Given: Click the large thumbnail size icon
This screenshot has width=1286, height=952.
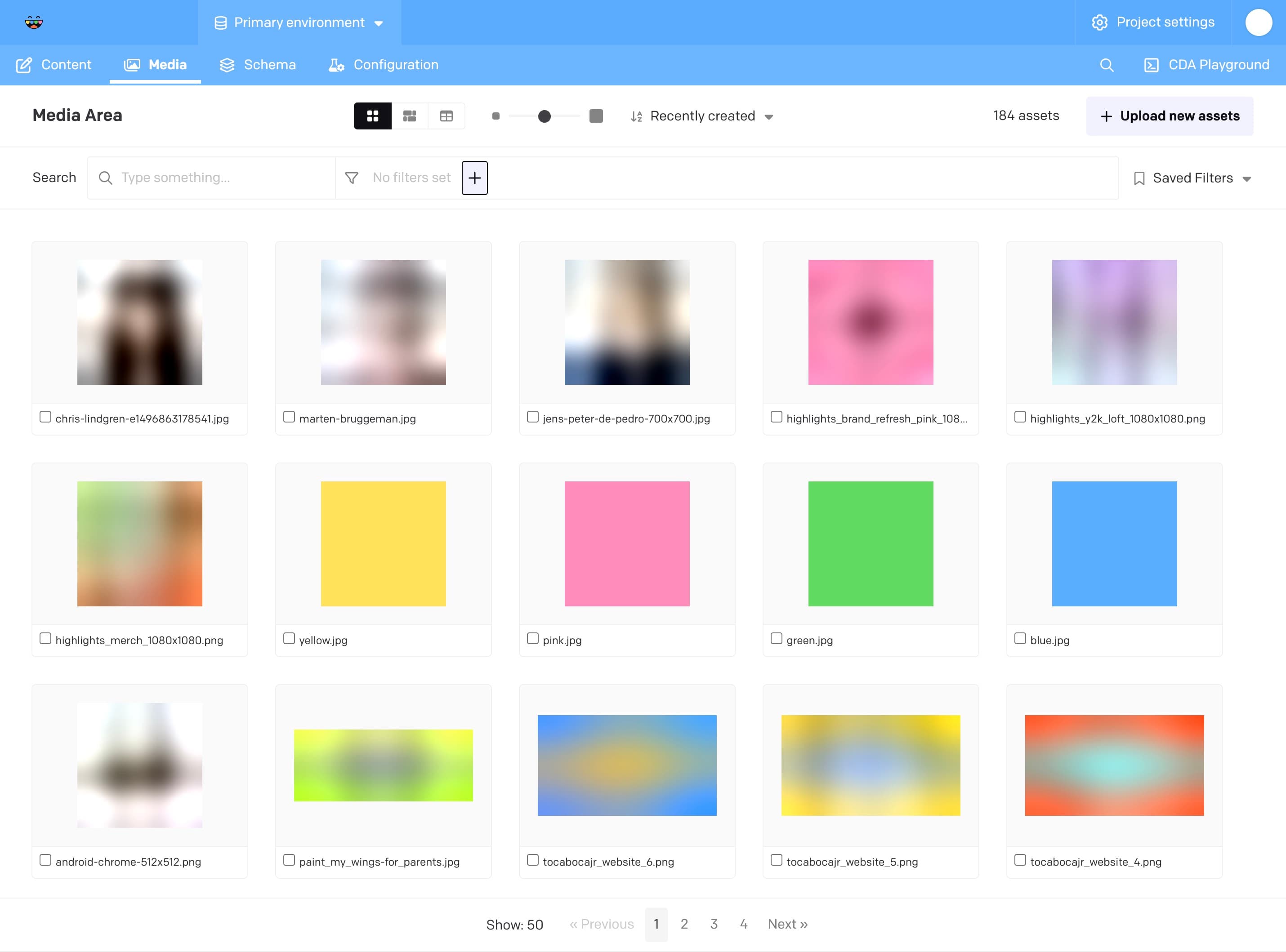Looking at the screenshot, I should pyautogui.click(x=596, y=116).
